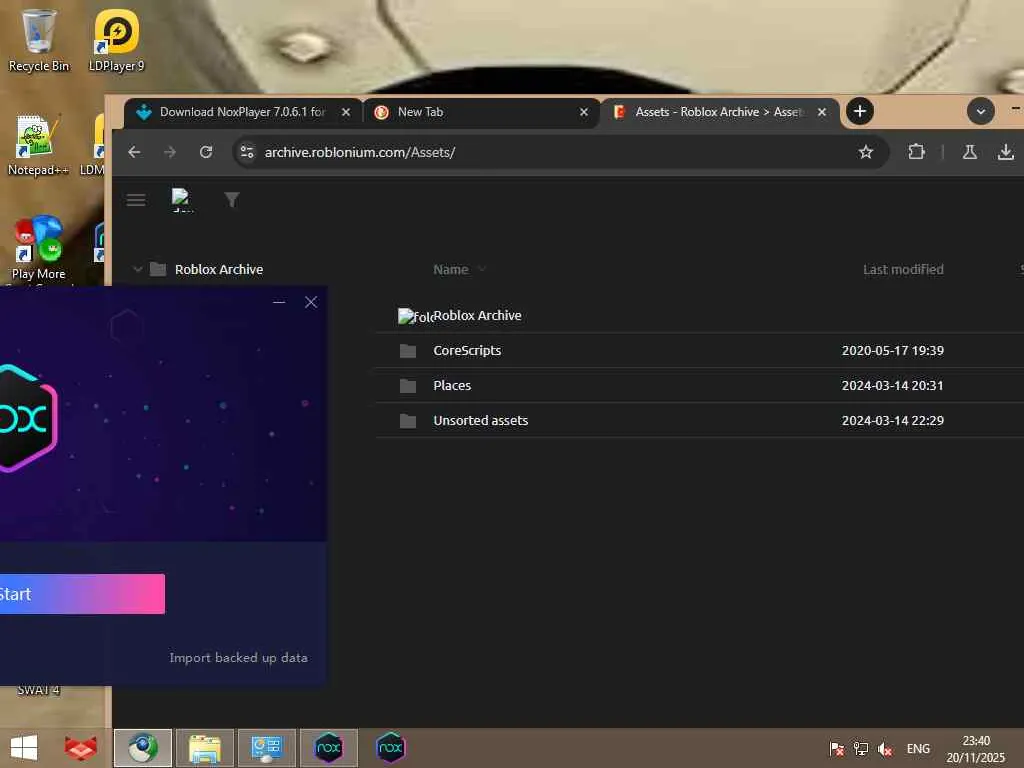Image resolution: width=1024 pixels, height=768 pixels.
Task: Open the browser extensions puzzle icon
Action: 916,152
